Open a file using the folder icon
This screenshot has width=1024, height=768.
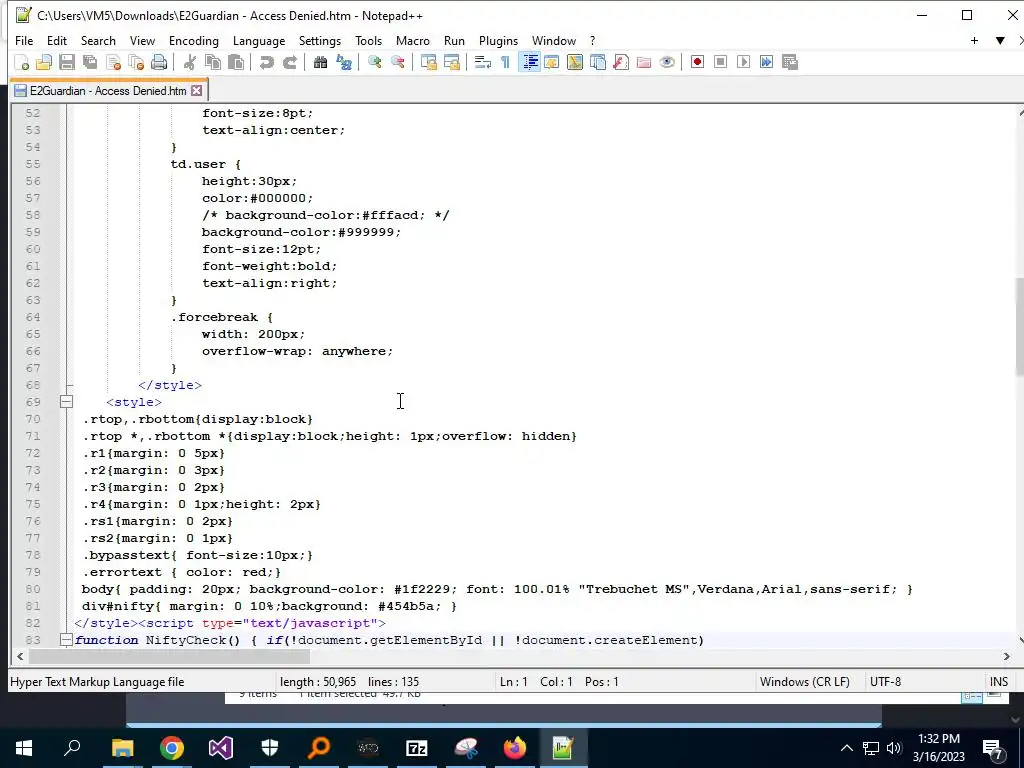[x=44, y=62]
